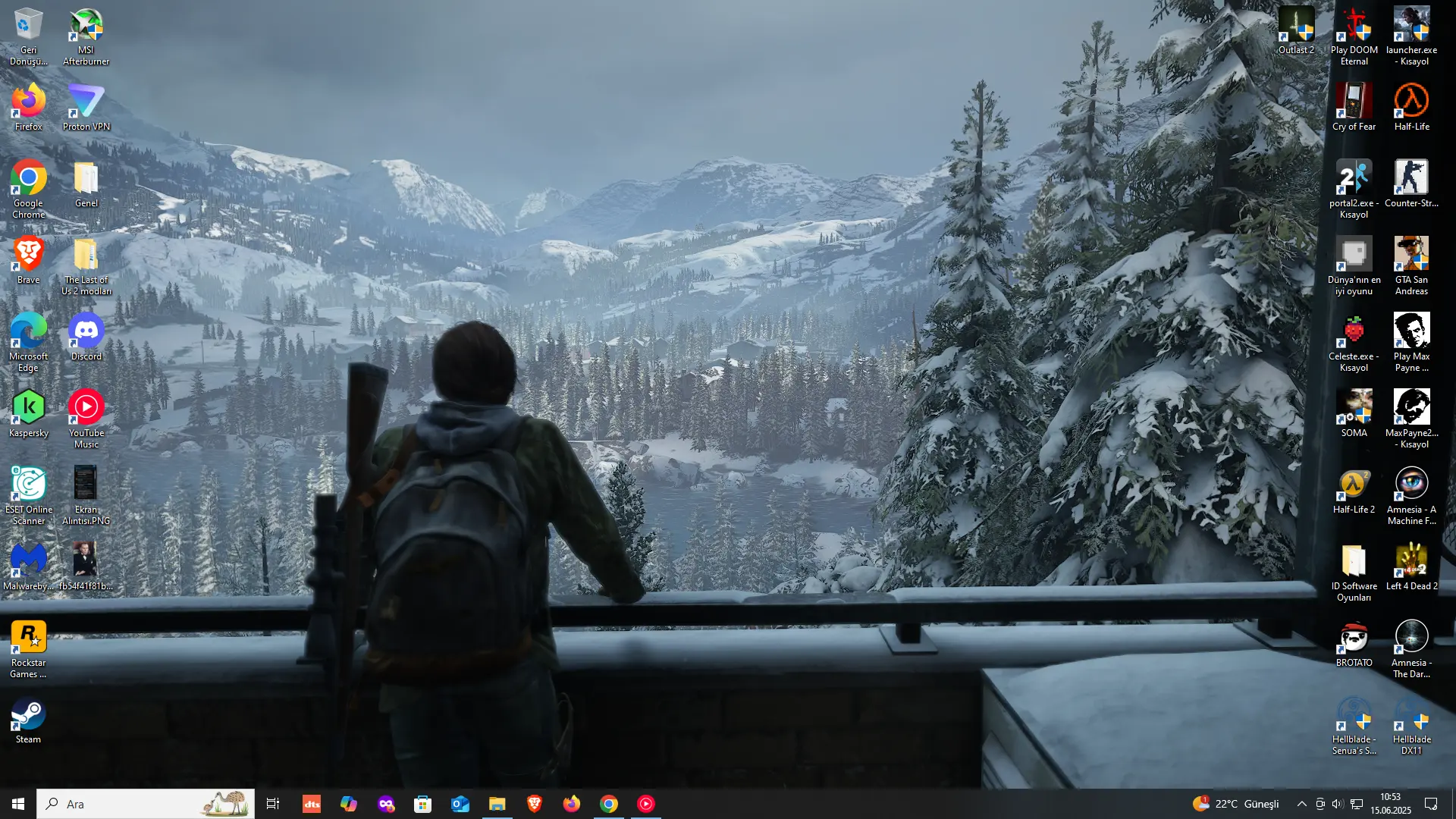Open the 22°C Güneşli weather widget
Viewport: 1456px width, 819px height.
[1236, 804]
